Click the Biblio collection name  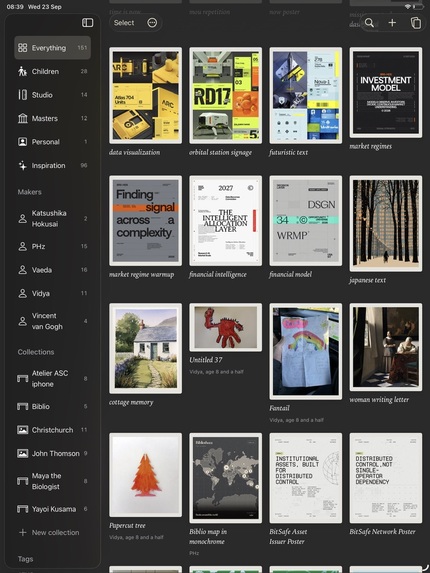click(x=41, y=406)
